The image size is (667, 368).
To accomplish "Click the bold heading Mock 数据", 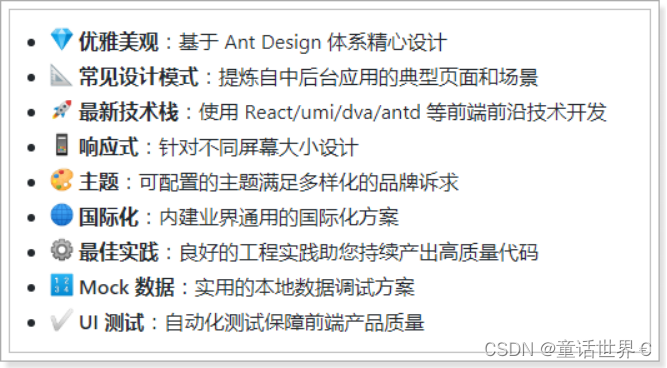I will pos(127,288).
